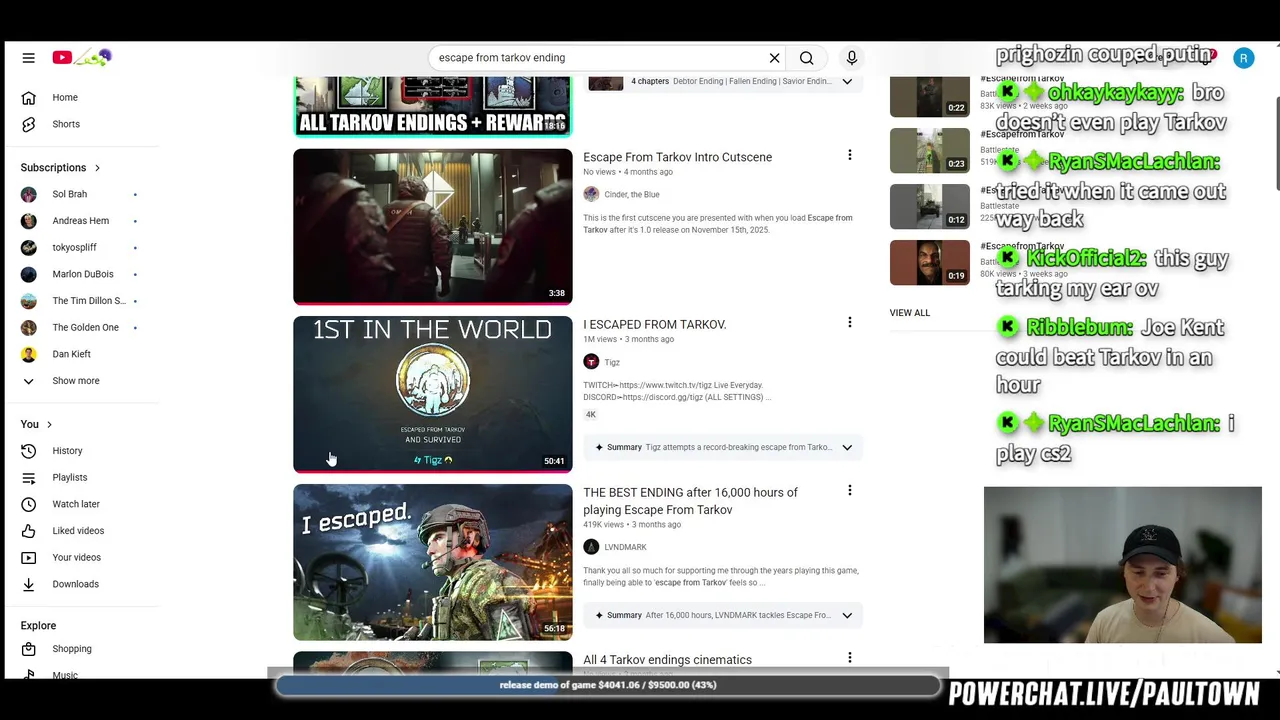Open the Downloads arrow icon
This screenshot has height=720, width=1280.
click(x=28, y=584)
